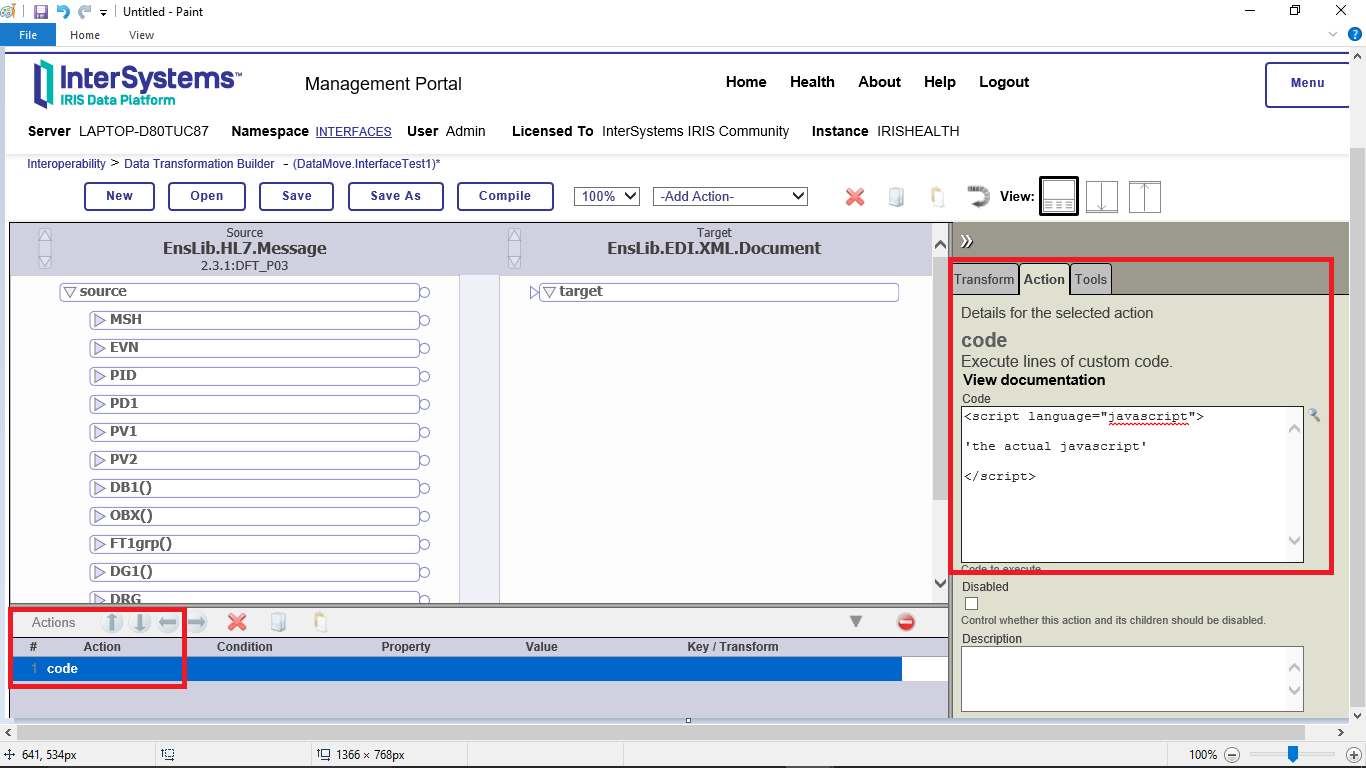Click View documentation link
This screenshot has height=768, width=1366.
(x=1034, y=380)
